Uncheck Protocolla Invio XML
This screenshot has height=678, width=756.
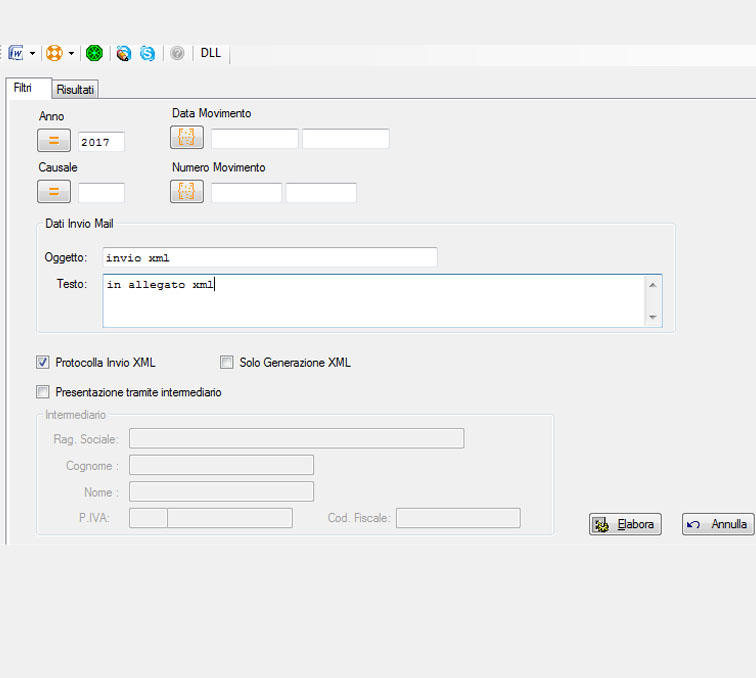[43, 362]
